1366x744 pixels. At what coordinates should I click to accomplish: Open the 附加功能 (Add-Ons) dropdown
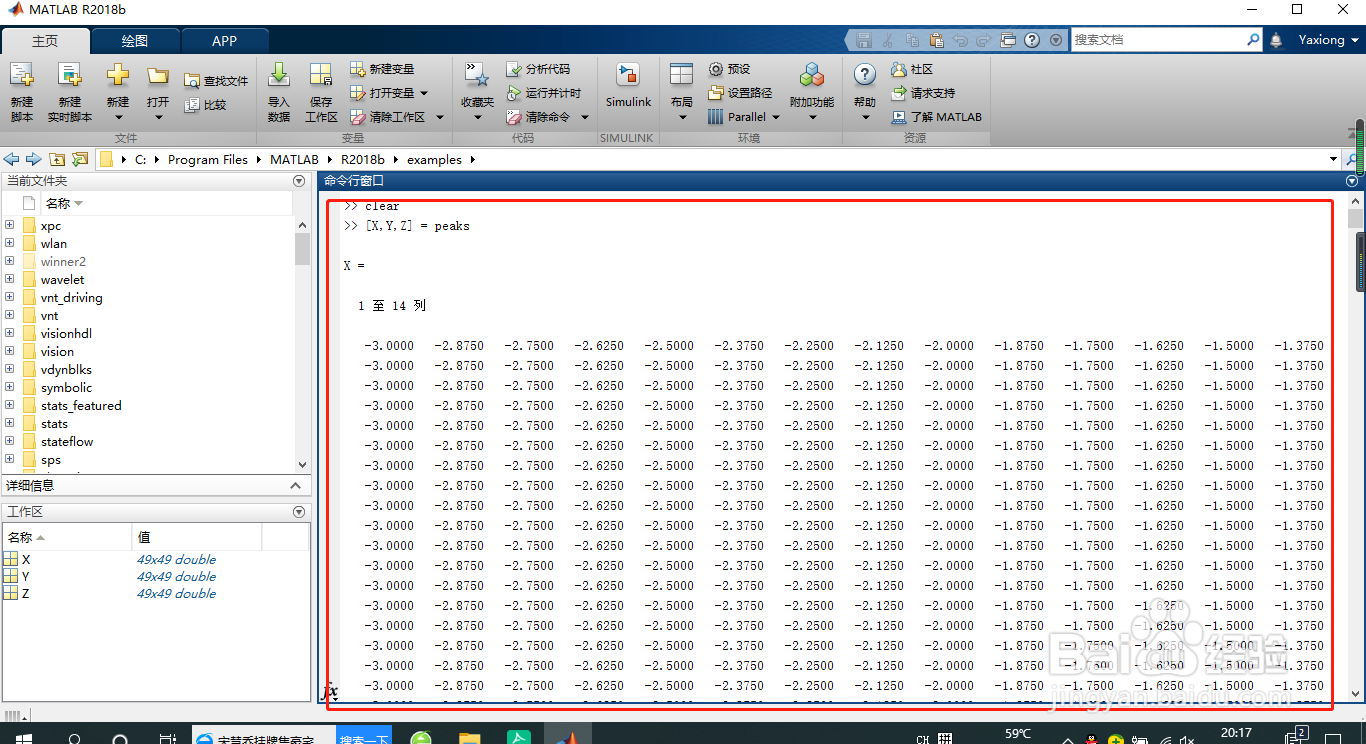pyautogui.click(x=812, y=117)
